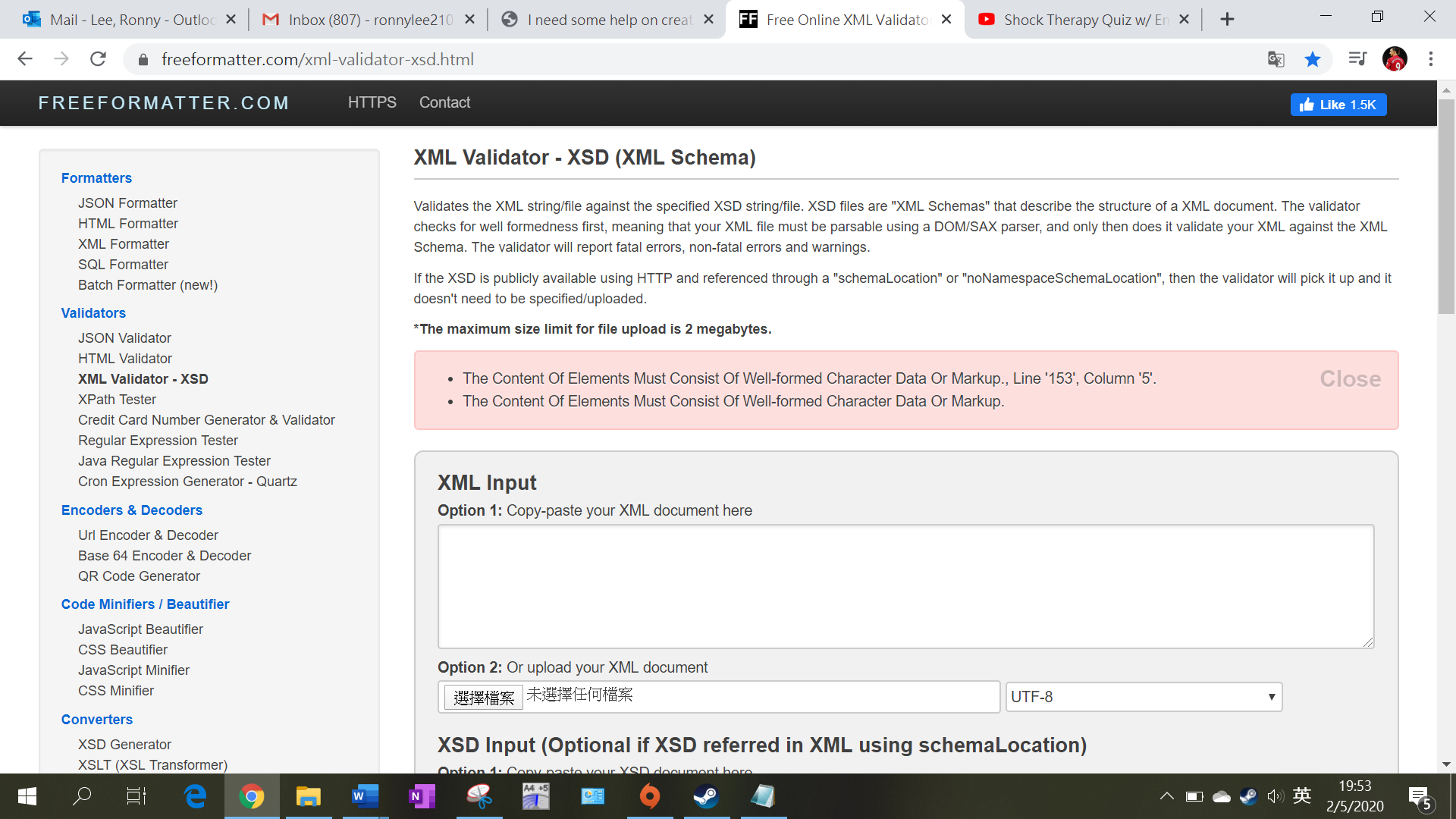Click the FREEFORMATTER.COM logo link
The image size is (1456, 819).
[x=164, y=102]
